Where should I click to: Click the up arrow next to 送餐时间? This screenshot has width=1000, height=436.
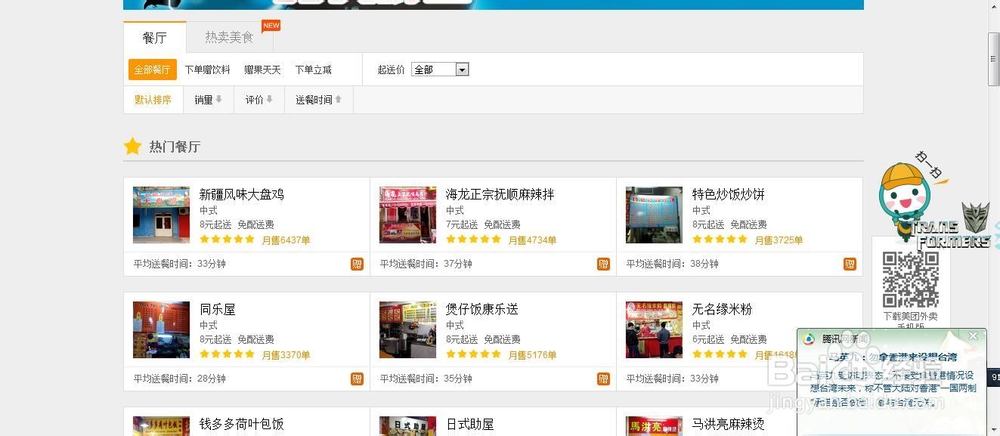pos(338,99)
